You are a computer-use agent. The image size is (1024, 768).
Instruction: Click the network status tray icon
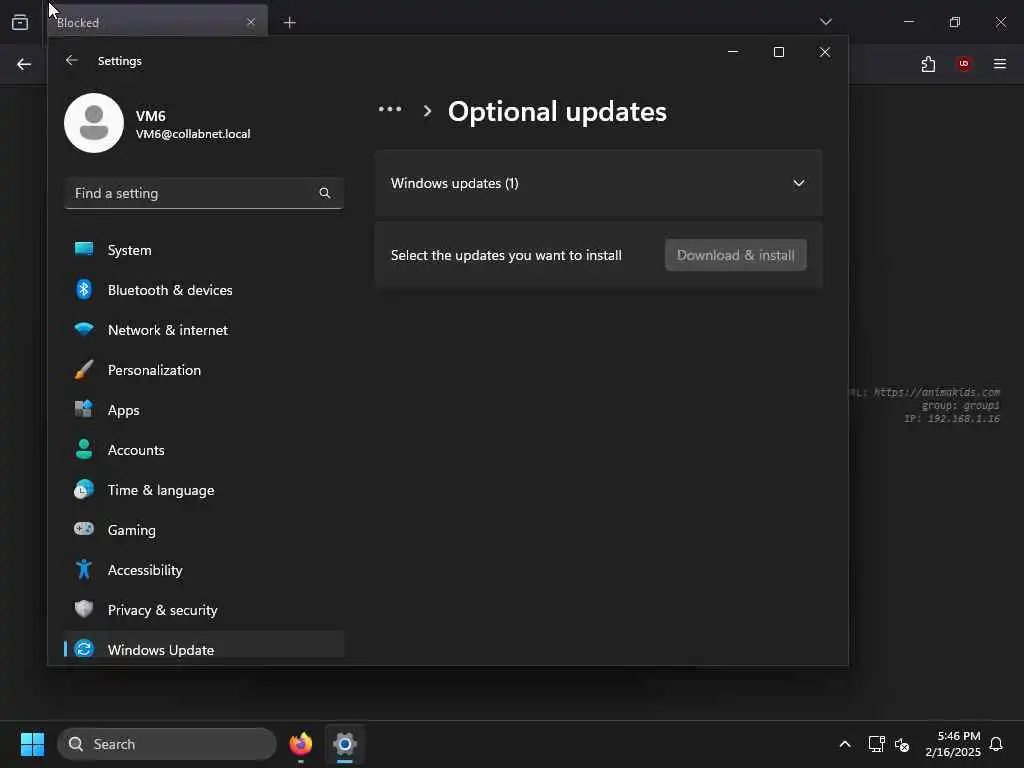(x=876, y=744)
